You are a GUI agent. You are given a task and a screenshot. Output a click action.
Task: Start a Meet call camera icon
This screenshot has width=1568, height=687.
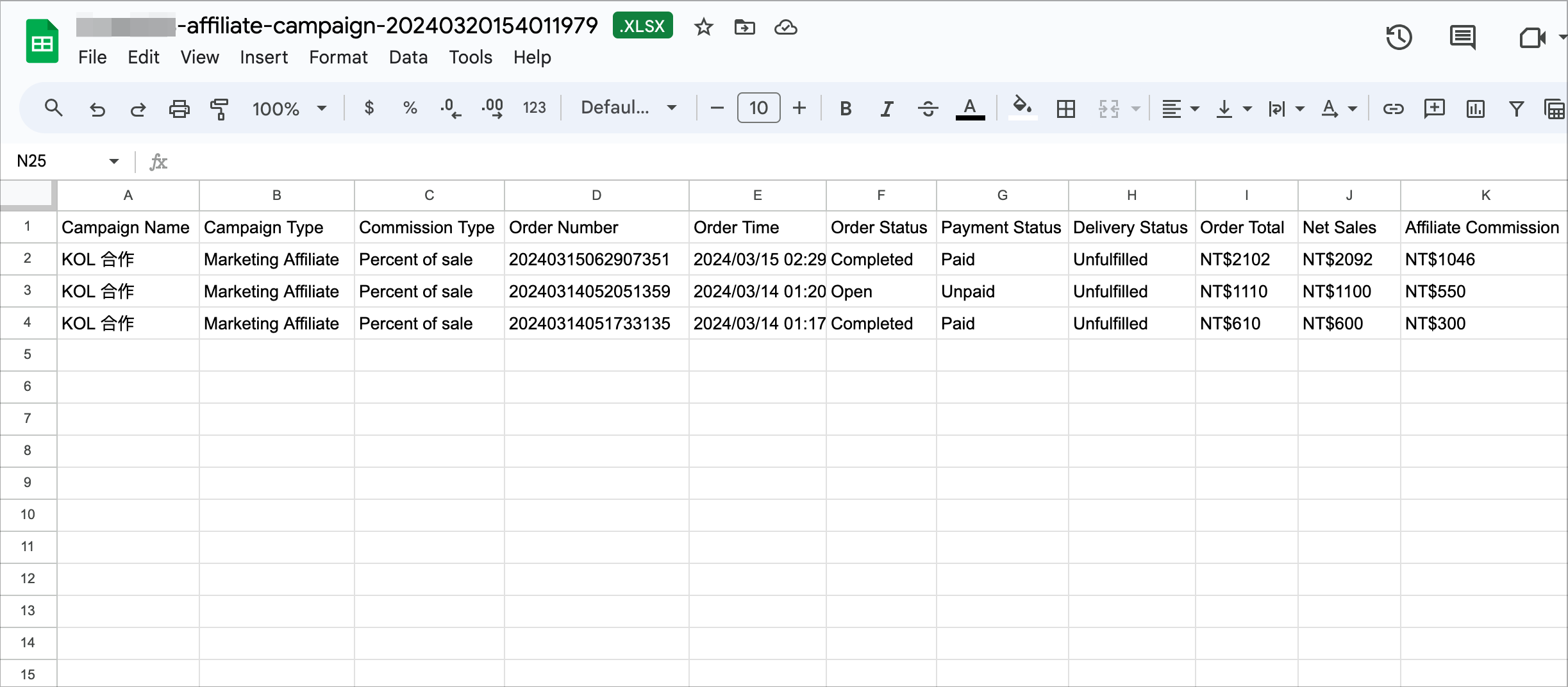1532,37
